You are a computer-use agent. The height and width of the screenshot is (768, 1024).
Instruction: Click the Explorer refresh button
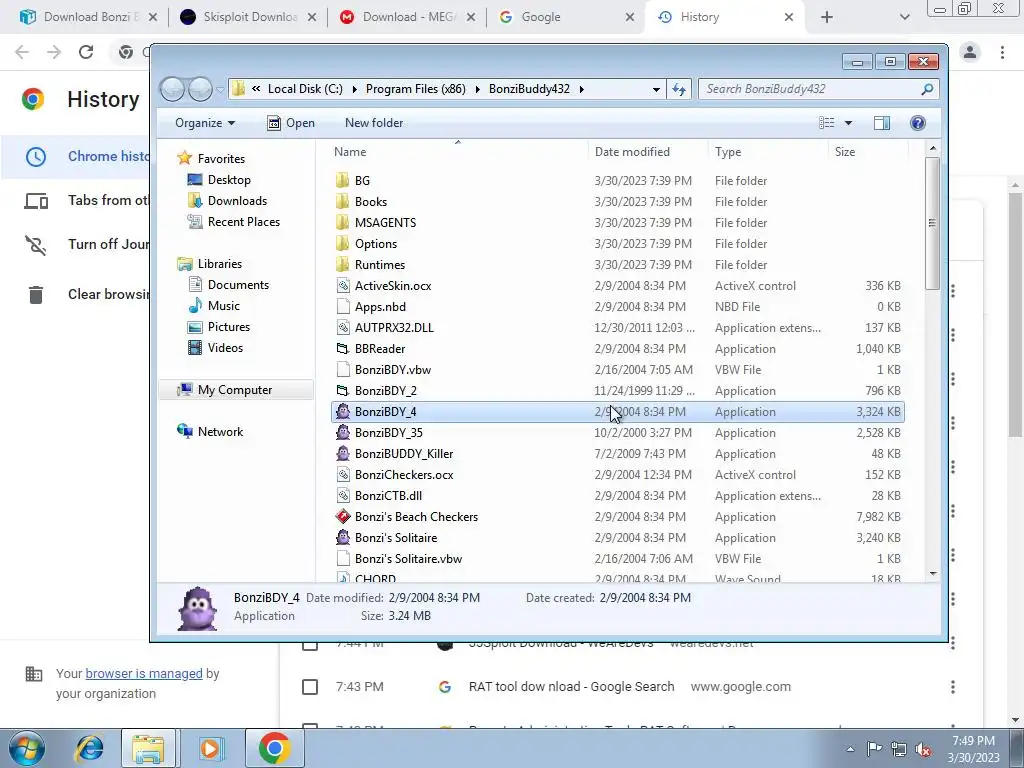pos(679,89)
